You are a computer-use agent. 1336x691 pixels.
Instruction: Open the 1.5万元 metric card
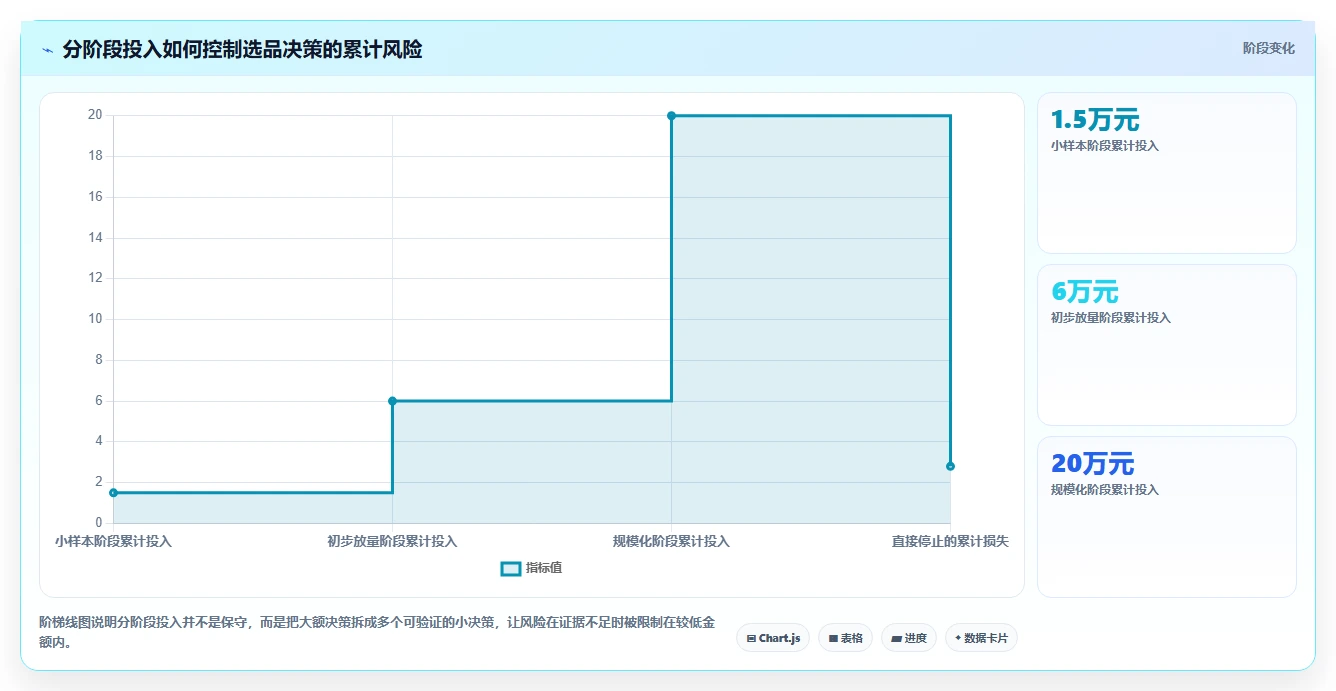coord(1167,173)
